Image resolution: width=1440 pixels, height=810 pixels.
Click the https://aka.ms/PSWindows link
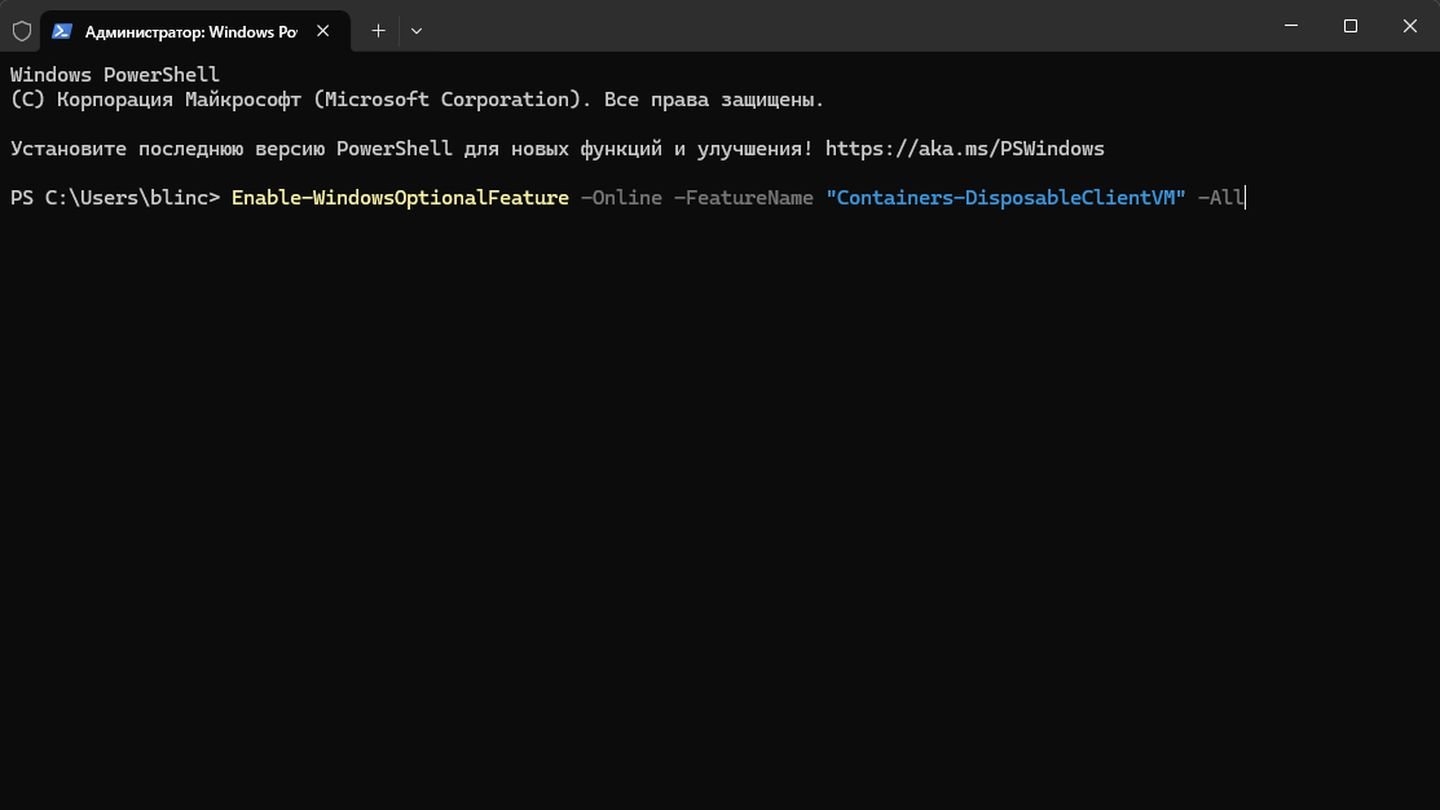pyautogui.click(x=965, y=149)
